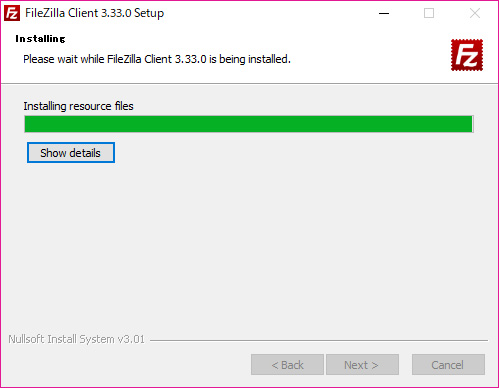The width and height of the screenshot is (499, 388).
Task: Click the greyed-out Cancel button
Action: 448,365
